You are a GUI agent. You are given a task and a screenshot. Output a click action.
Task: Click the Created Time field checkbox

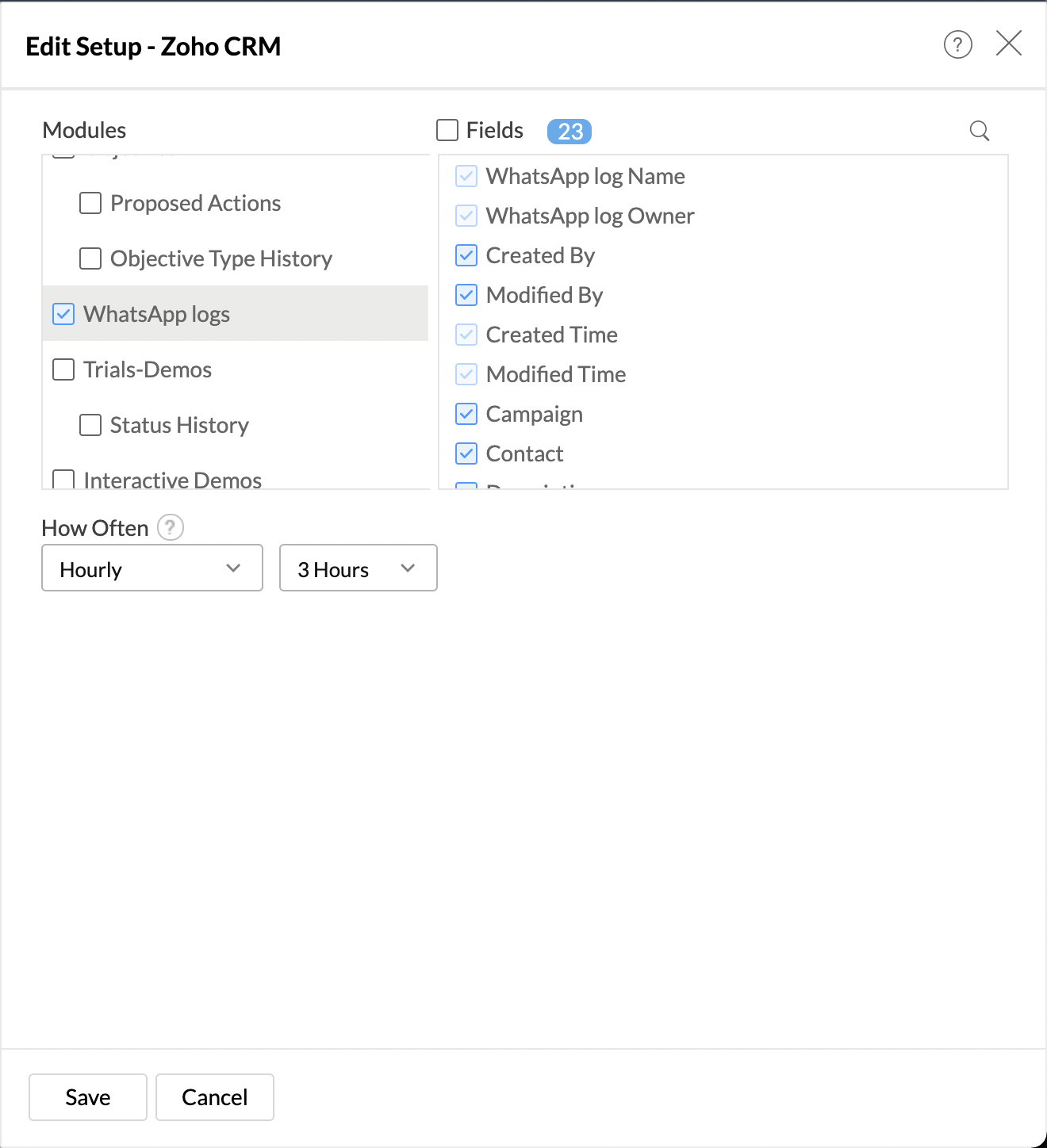pyautogui.click(x=466, y=335)
